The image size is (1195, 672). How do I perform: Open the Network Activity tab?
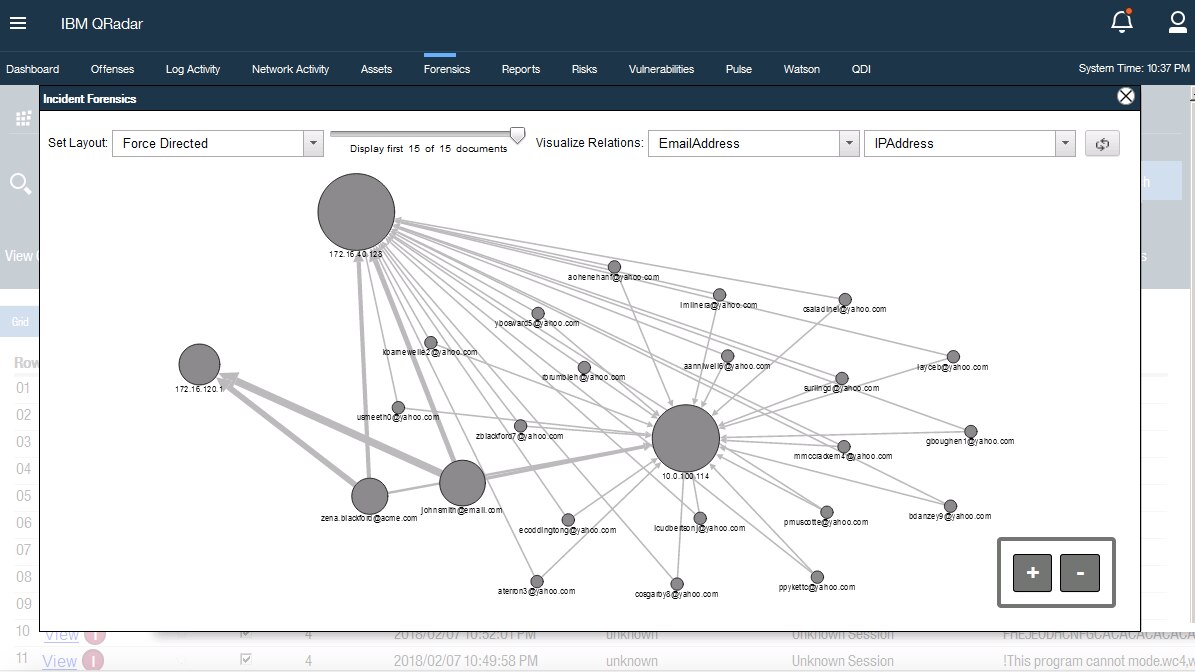(x=290, y=69)
